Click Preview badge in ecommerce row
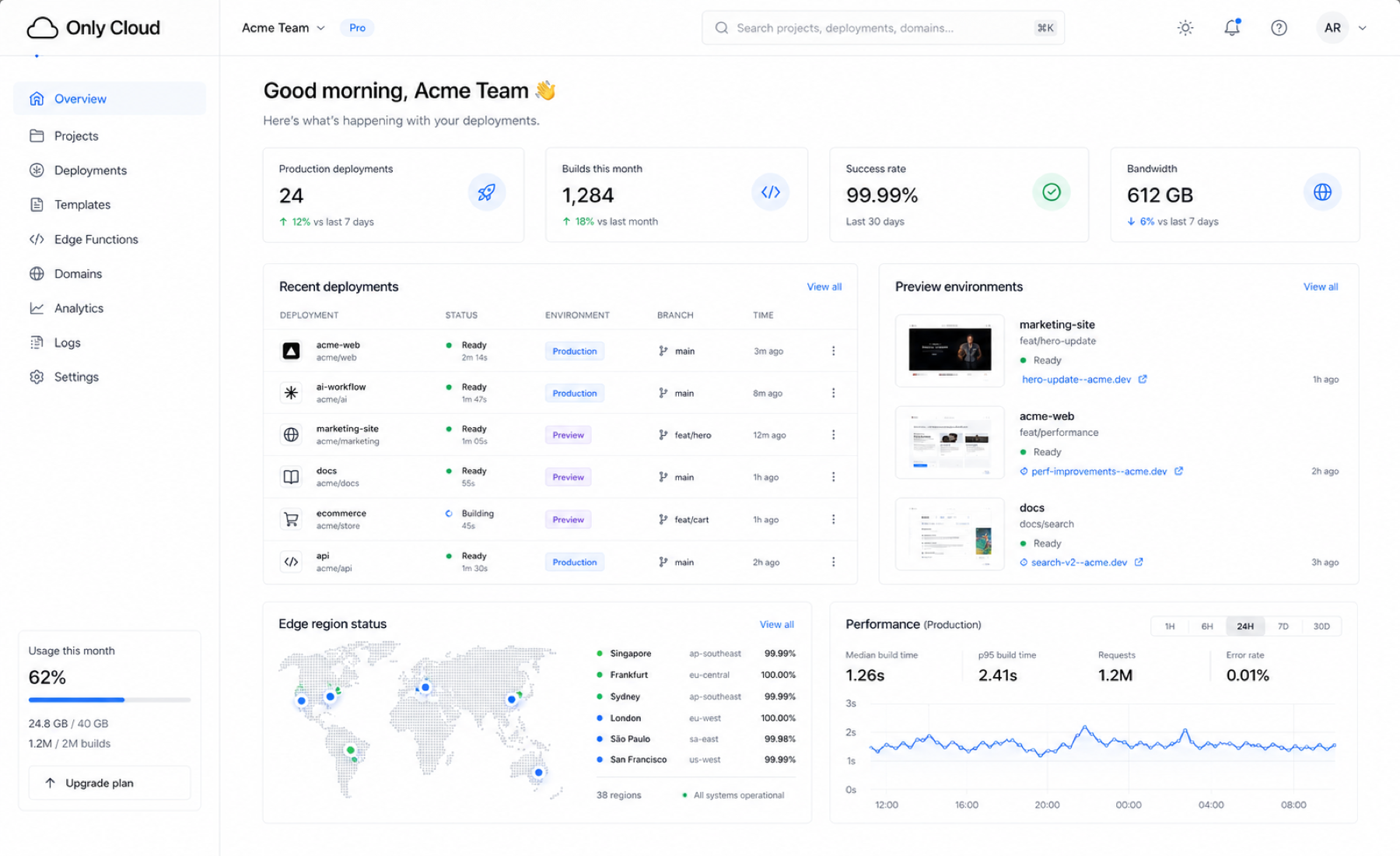Image resolution: width=1400 pixels, height=856 pixels. (x=568, y=519)
